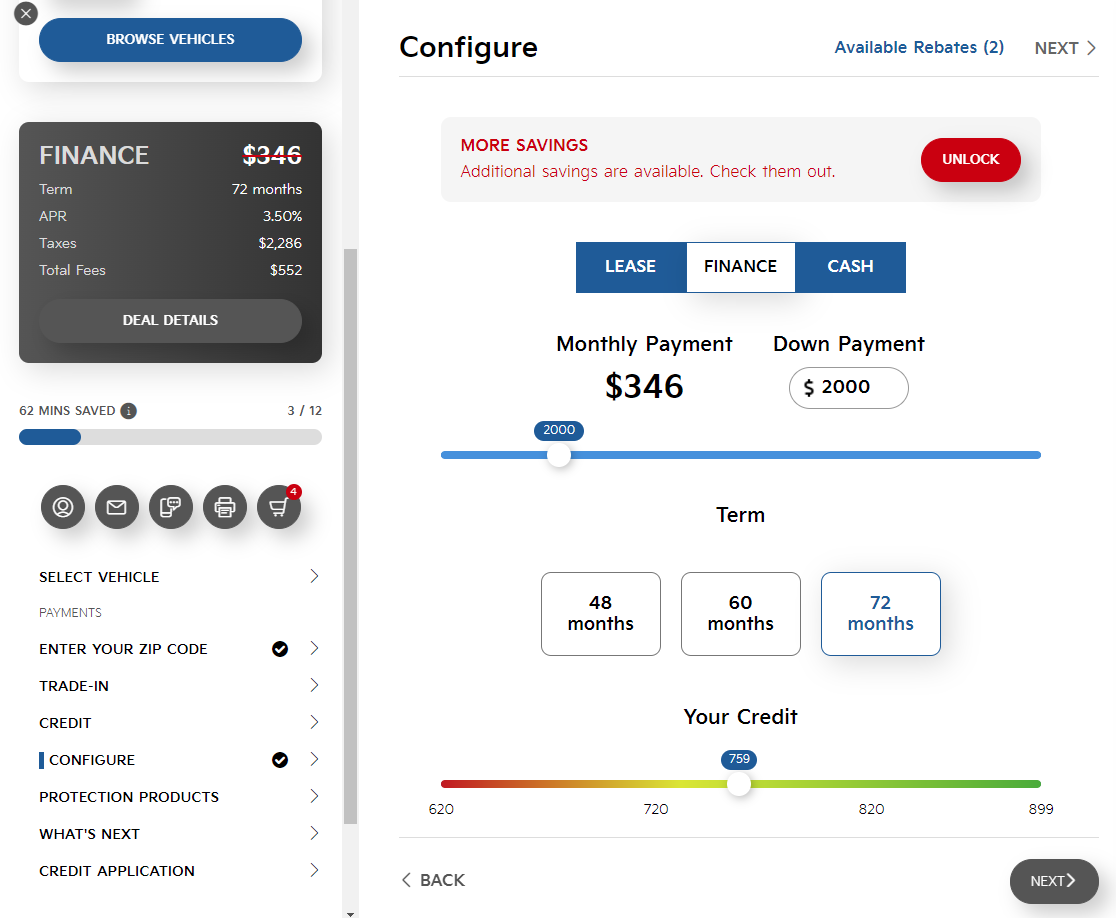Image resolution: width=1116 pixels, height=918 pixels.
Task: Choose the 72 months term option
Action: (881, 614)
